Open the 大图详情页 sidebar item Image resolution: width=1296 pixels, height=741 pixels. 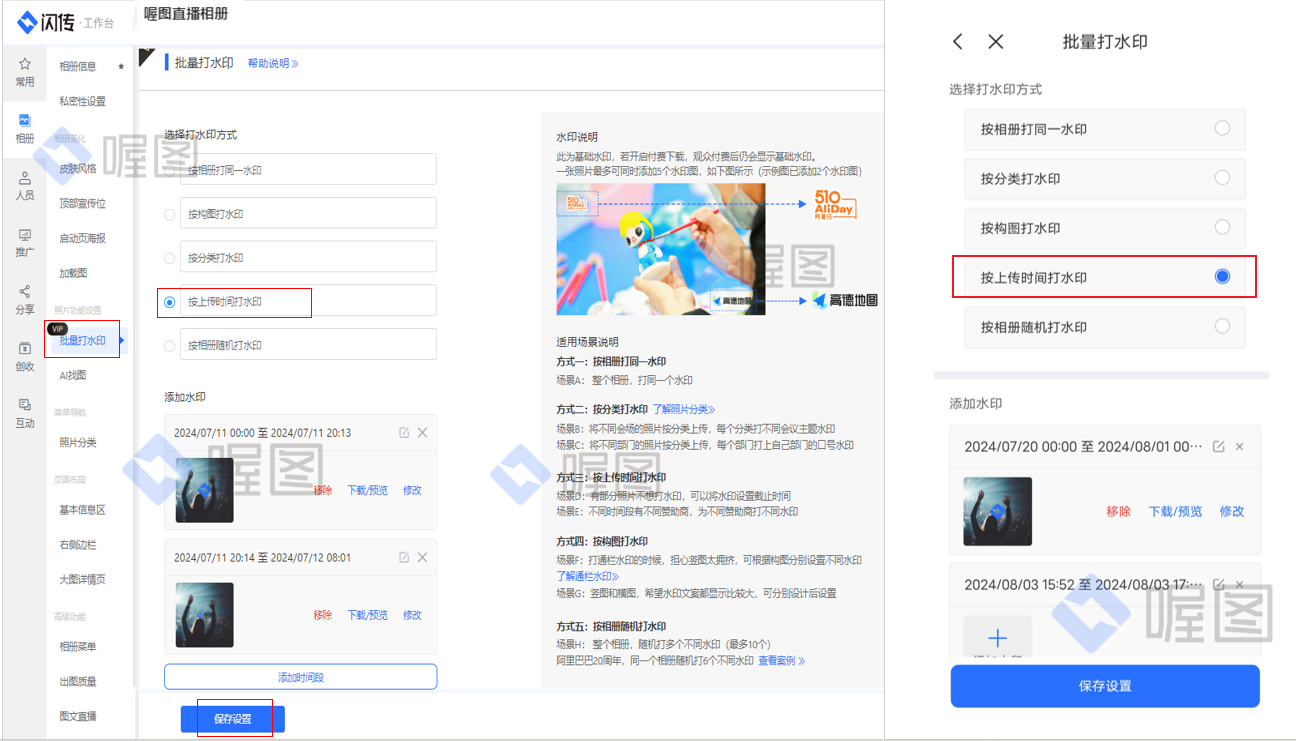coord(83,579)
